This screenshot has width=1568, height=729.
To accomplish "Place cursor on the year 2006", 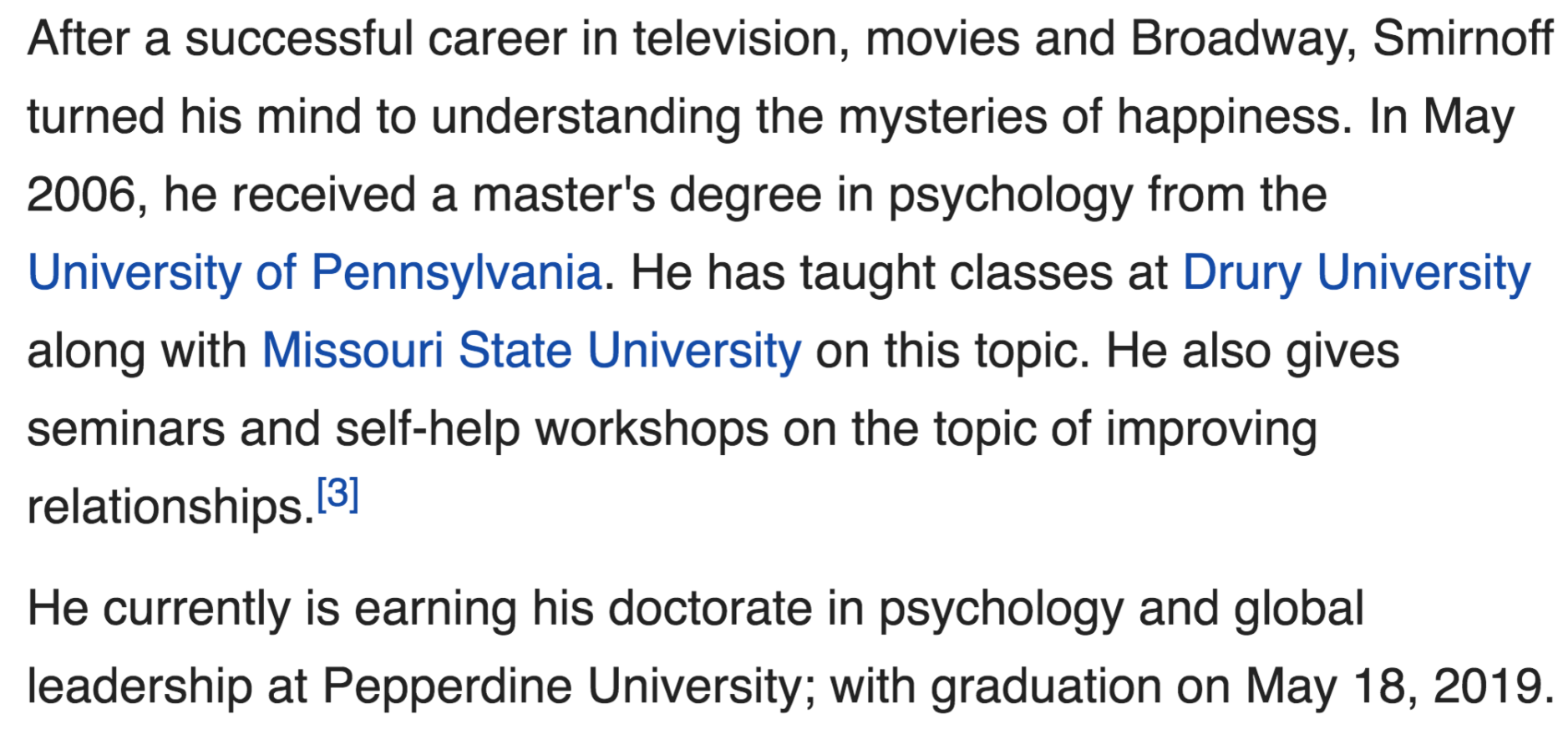I will (x=81, y=195).
